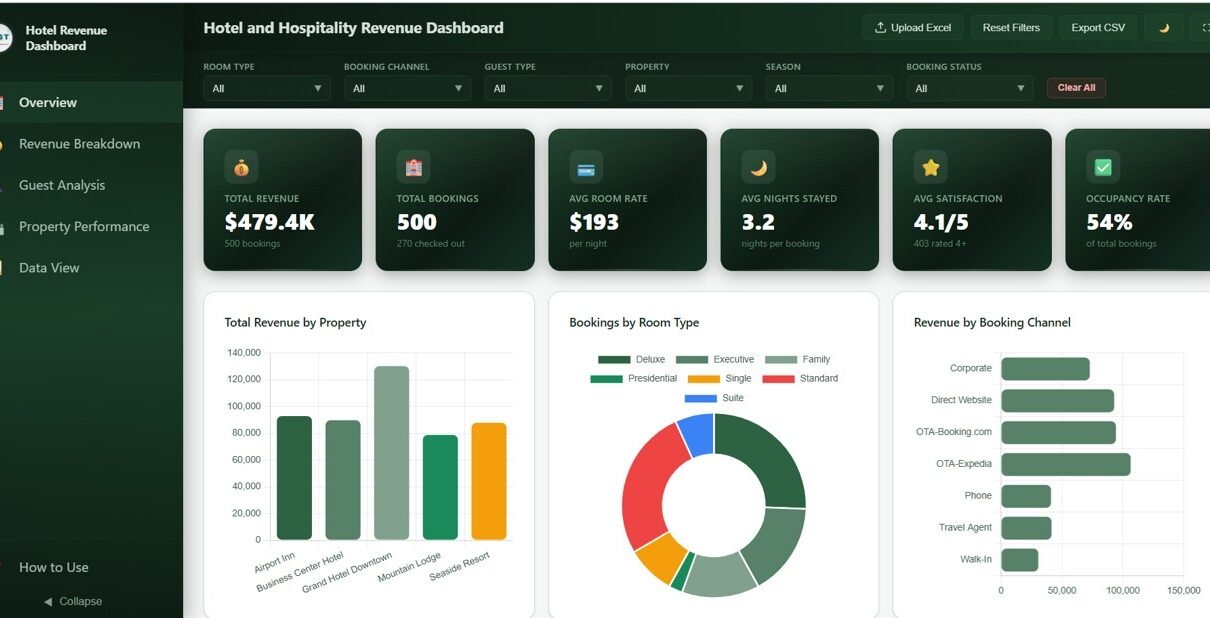Click the credit card icon on Avg Room Rate card

[586, 167]
